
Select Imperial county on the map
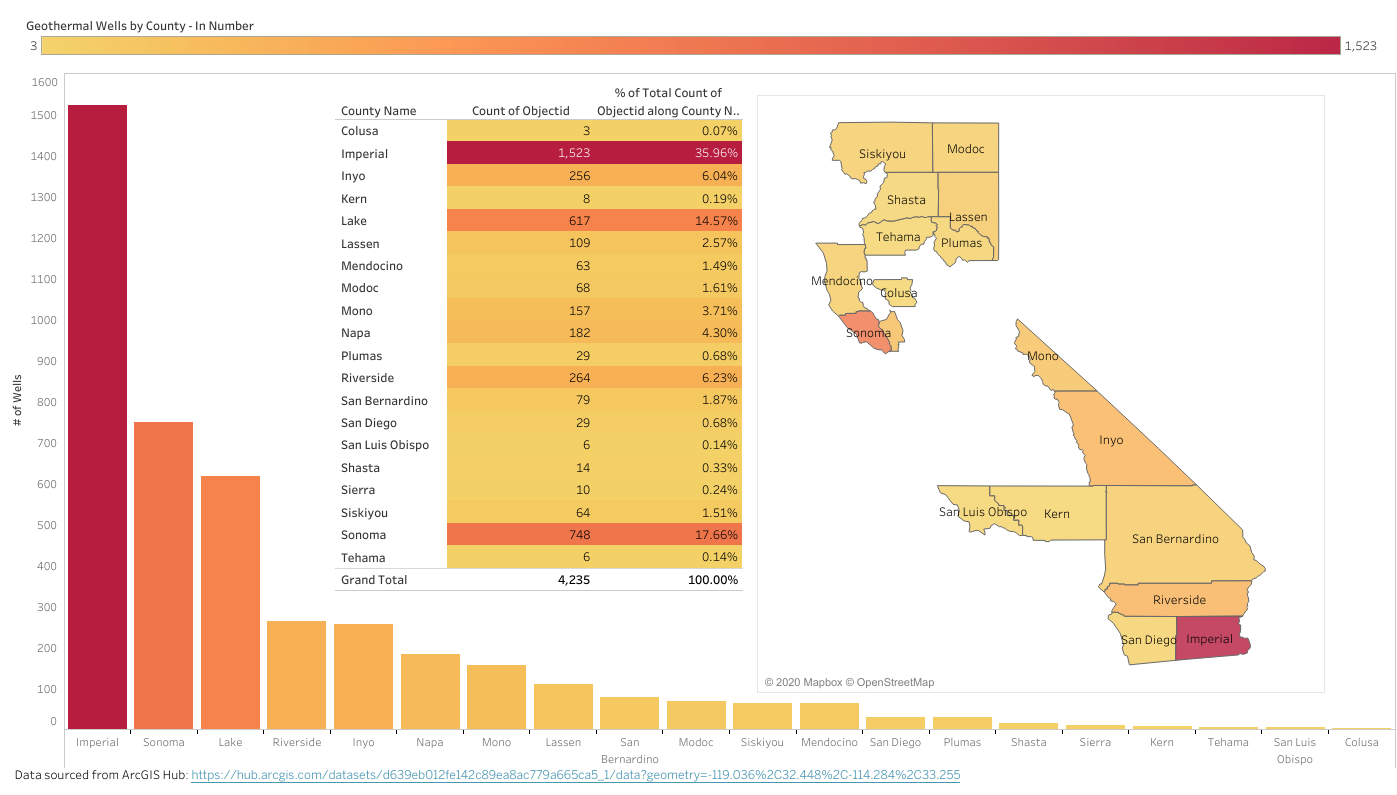click(1210, 639)
